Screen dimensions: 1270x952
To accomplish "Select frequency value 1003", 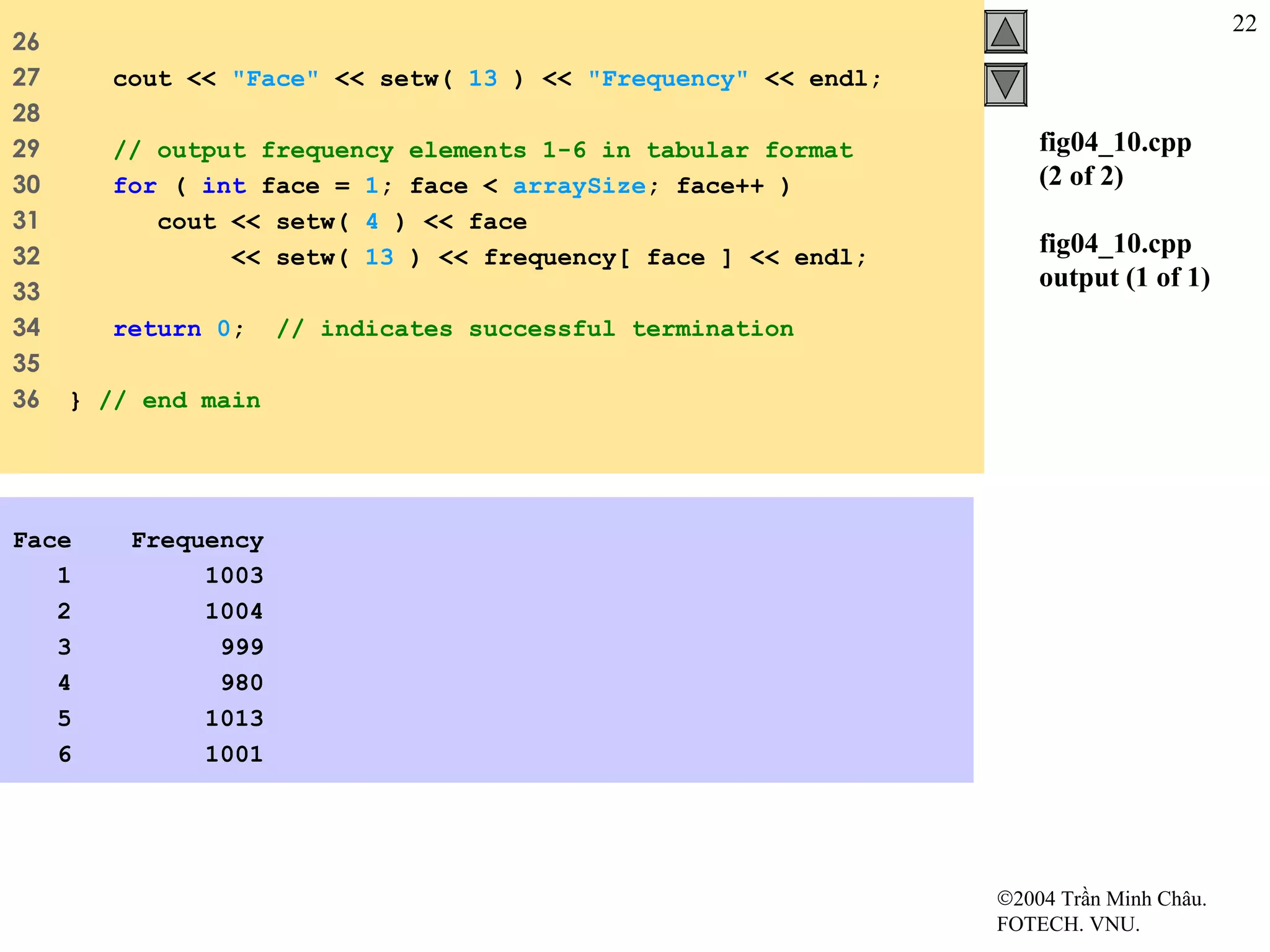I will coord(234,576).
